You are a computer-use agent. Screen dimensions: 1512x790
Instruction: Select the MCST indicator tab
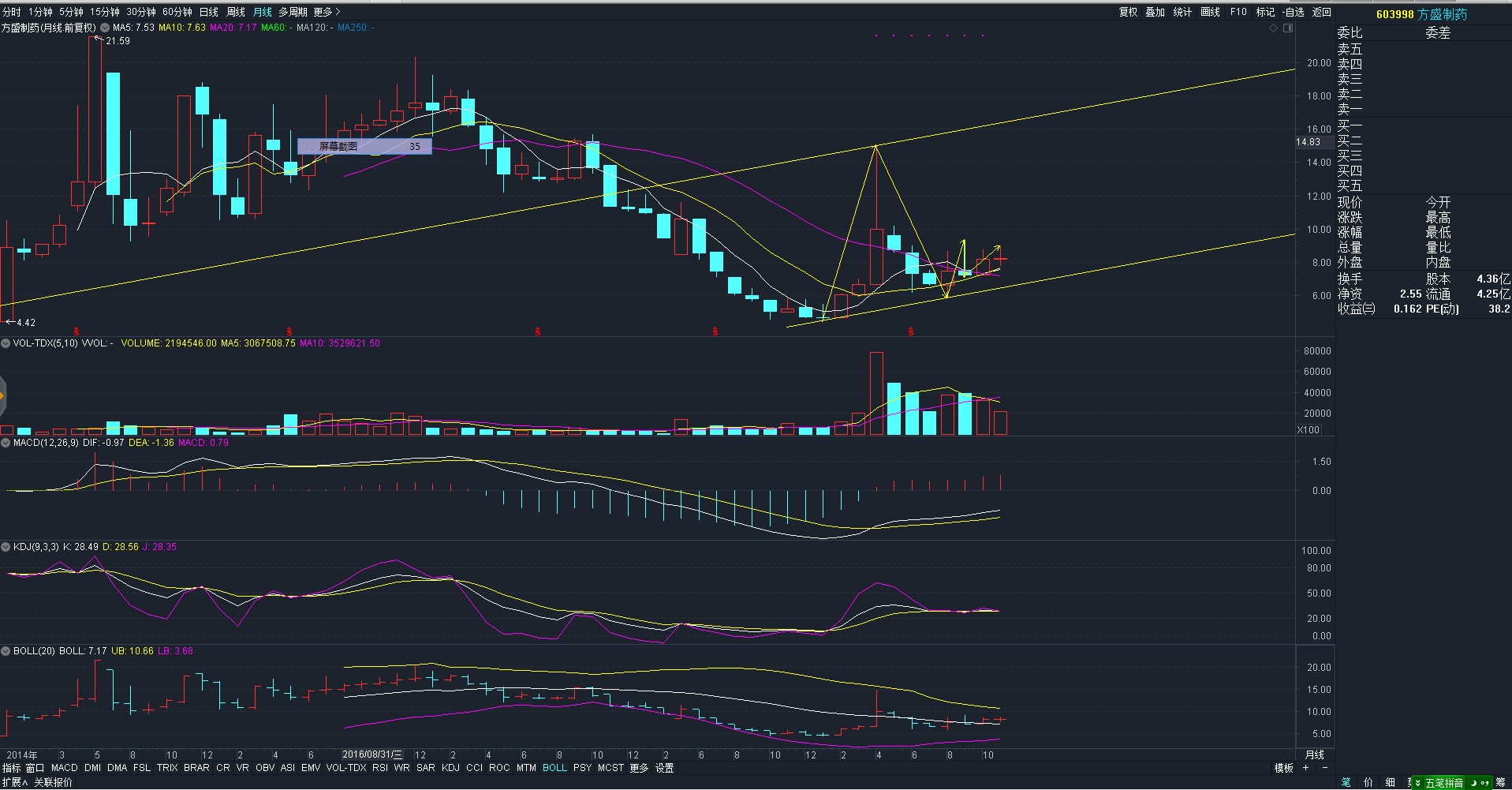pyautogui.click(x=610, y=768)
